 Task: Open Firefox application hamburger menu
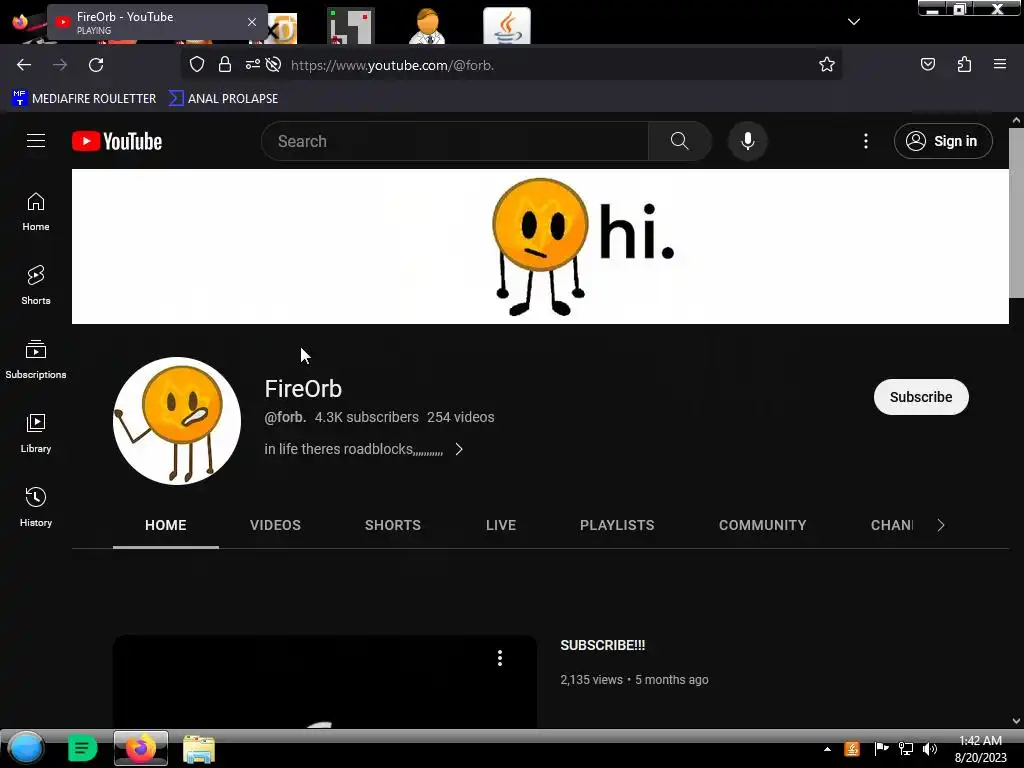tap(1000, 64)
